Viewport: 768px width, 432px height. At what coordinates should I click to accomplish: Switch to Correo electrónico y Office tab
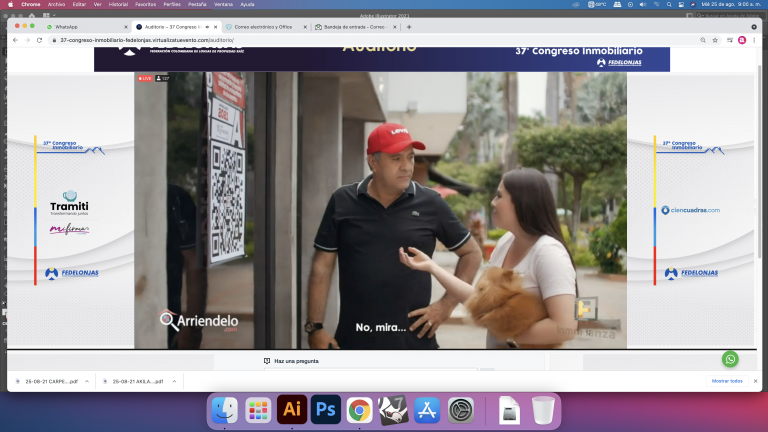pos(264,27)
